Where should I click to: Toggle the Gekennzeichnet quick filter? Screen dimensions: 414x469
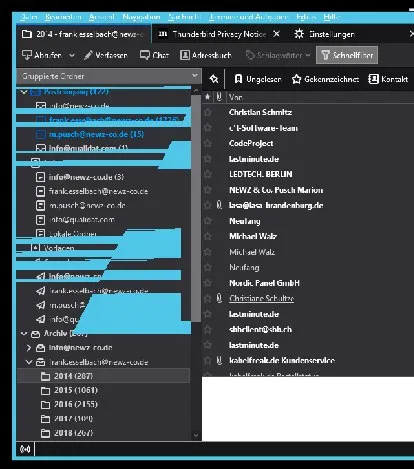pos(325,79)
